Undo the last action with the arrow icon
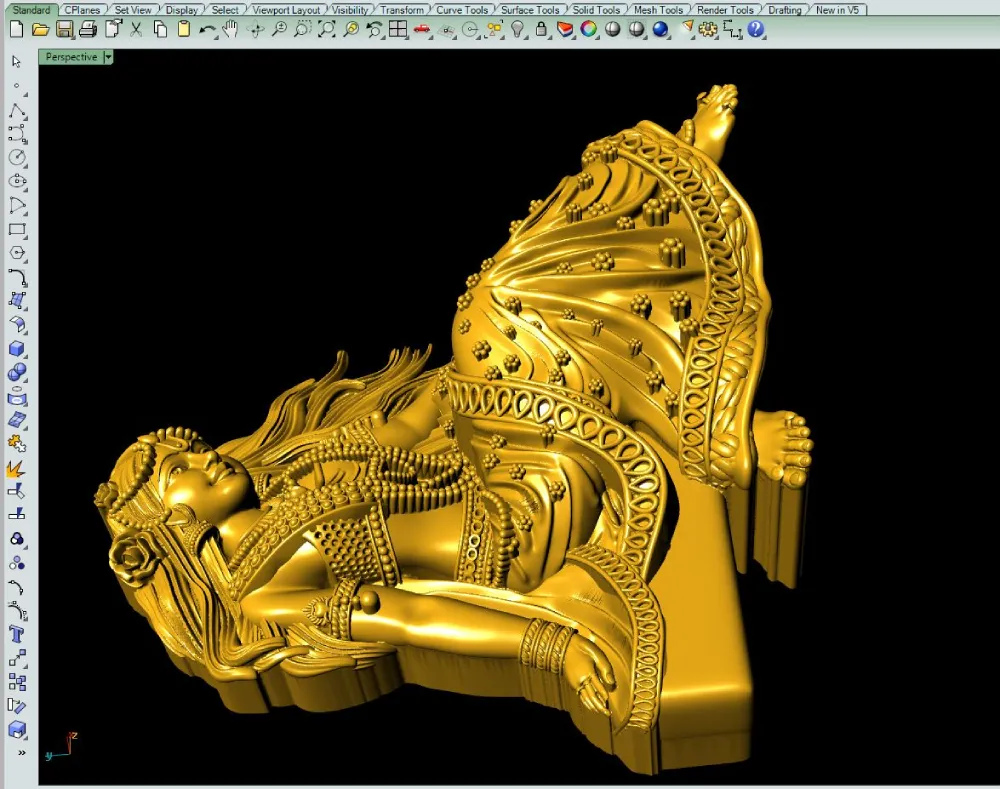 tap(207, 29)
